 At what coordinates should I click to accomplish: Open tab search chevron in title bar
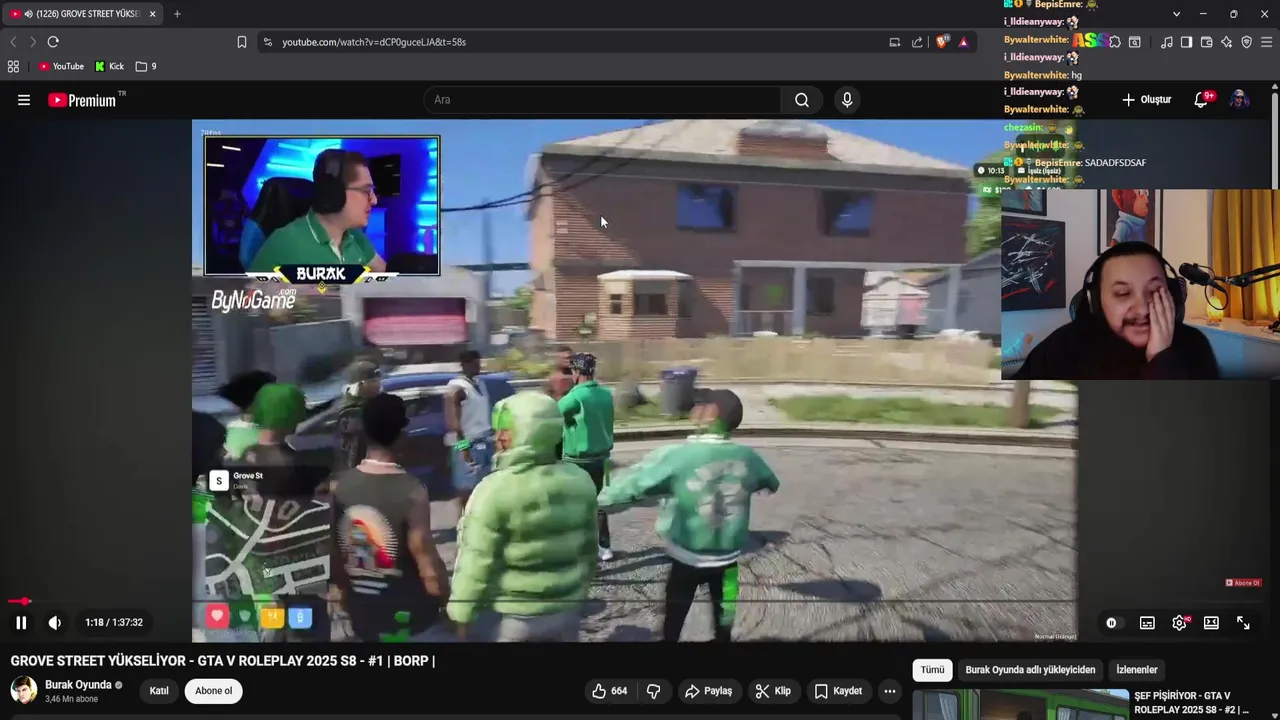1176,14
